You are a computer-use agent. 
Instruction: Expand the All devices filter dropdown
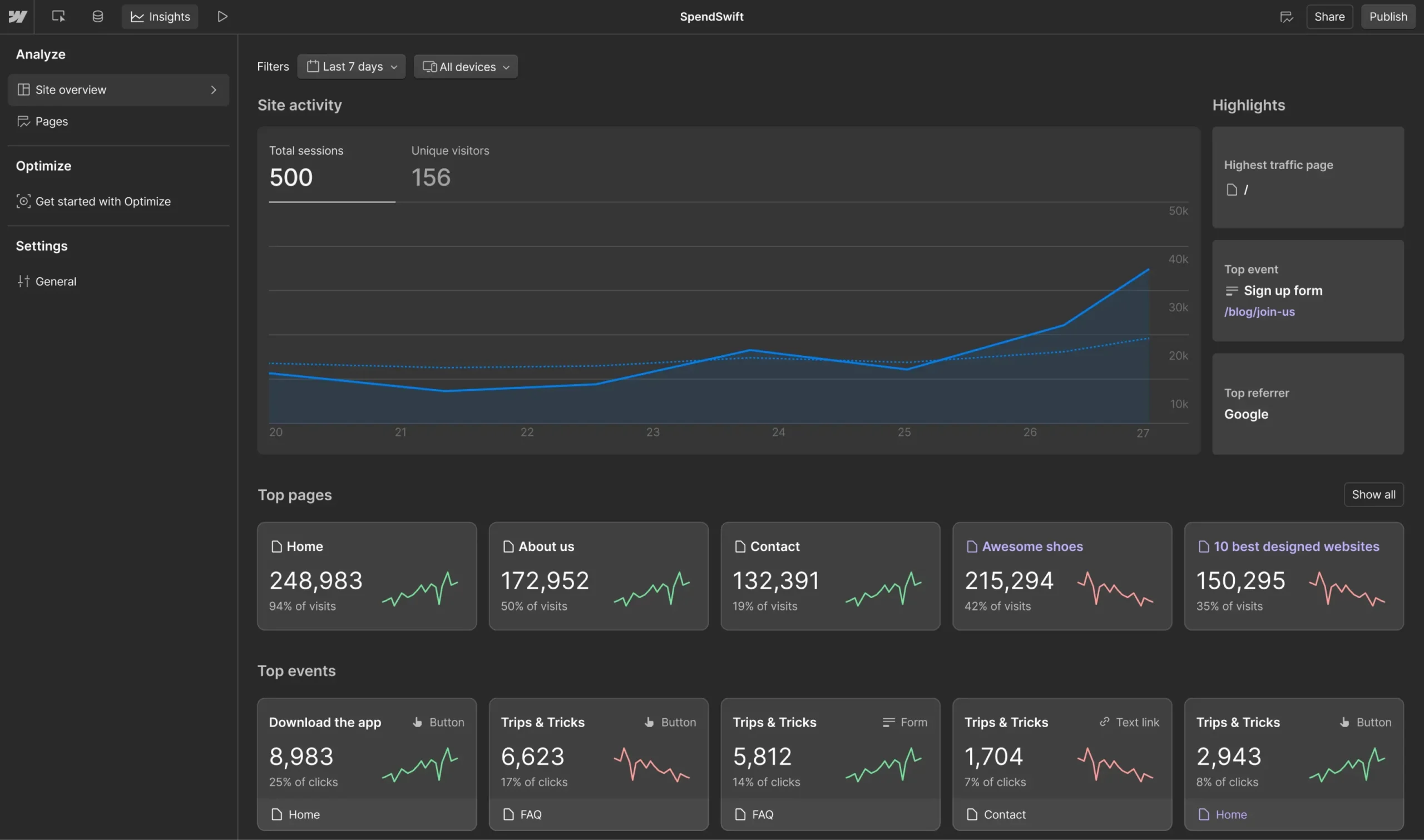(466, 66)
